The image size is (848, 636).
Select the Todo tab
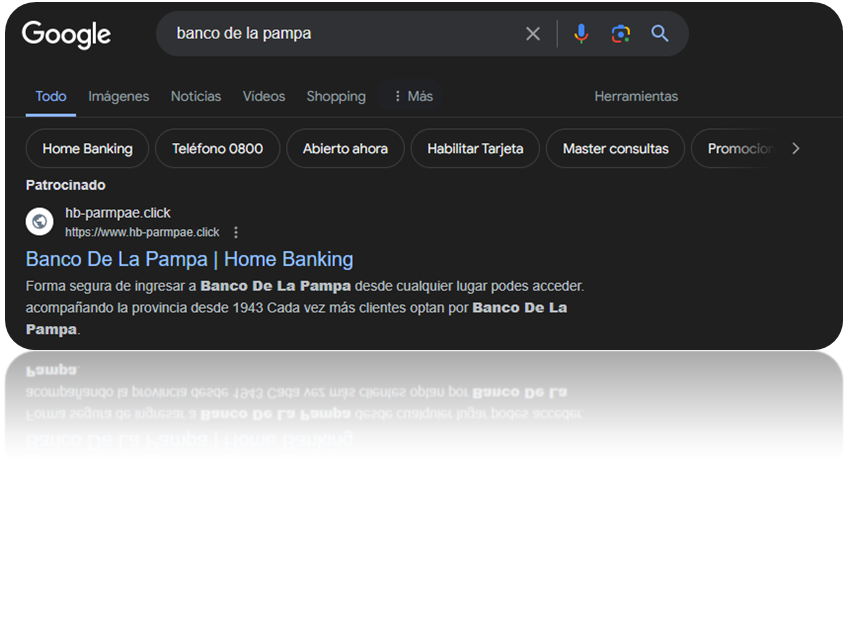click(51, 96)
